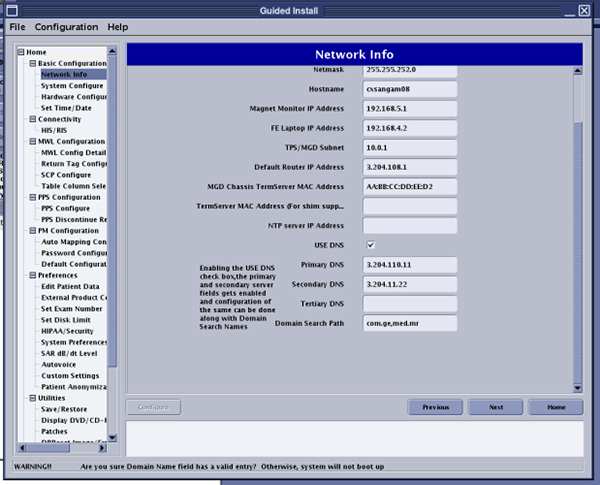
Task: Collapse the Basic Configuration tree node
Action: pyautogui.click(x=31, y=63)
